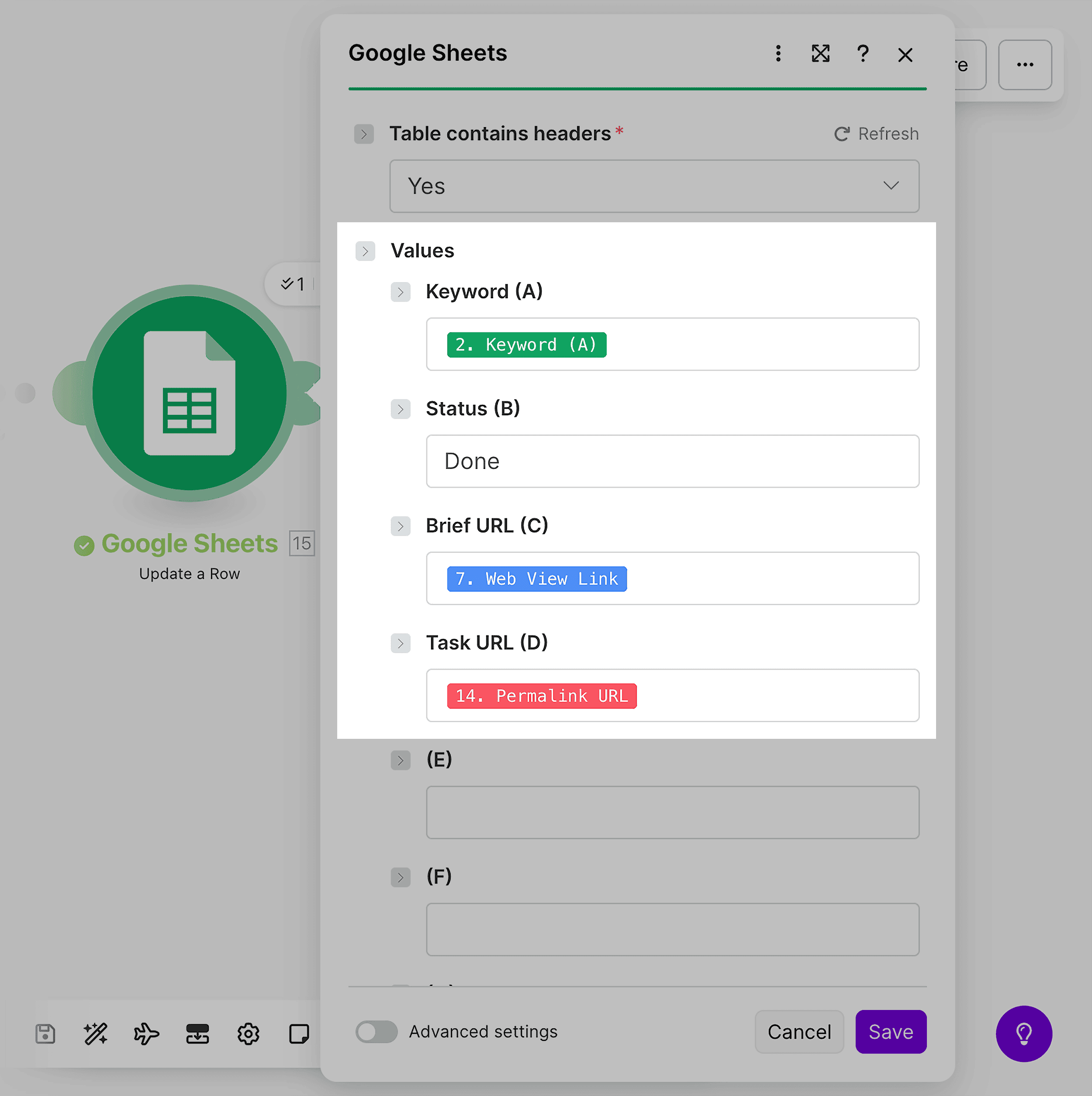The height and width of the screenshot is (1096, 1092).
Task: Expand the Values section chevron
Action: [x=366, y=251]
